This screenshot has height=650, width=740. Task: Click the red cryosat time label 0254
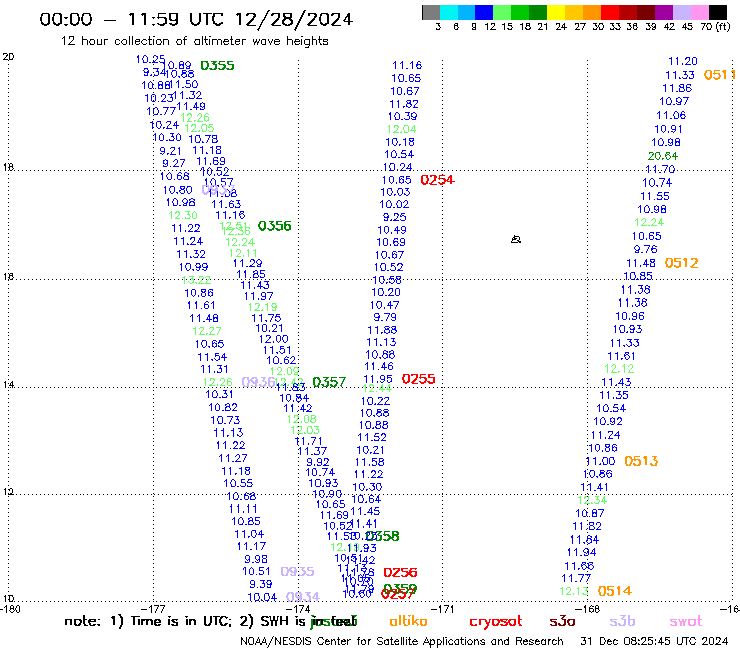437,180
